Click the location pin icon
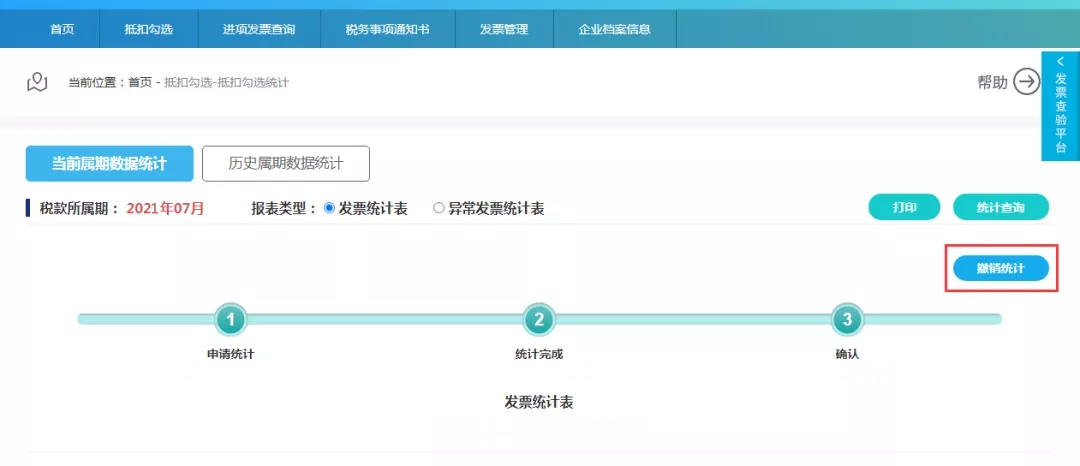 point(37,82)
